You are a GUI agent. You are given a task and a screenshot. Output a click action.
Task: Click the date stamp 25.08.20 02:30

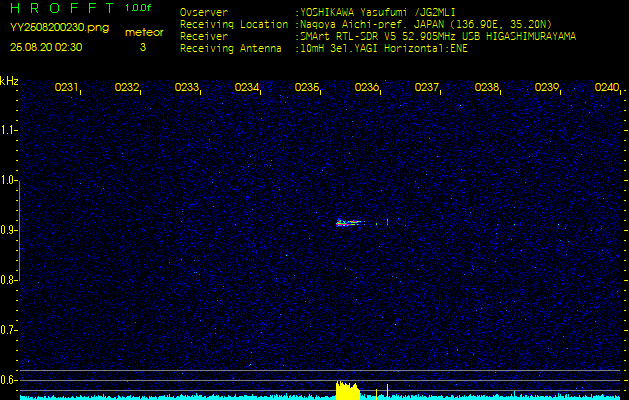tap(46, 47)
